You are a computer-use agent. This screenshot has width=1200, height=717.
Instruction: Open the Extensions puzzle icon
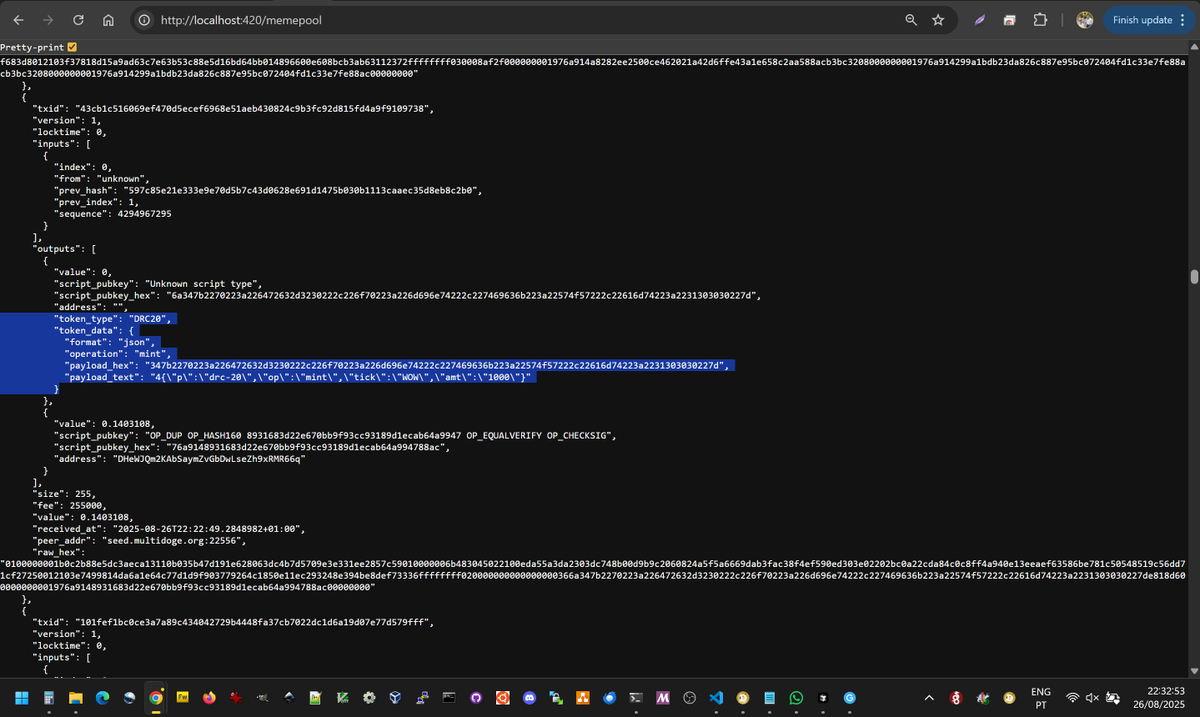pyautogui.click(x=1040, y=20)
